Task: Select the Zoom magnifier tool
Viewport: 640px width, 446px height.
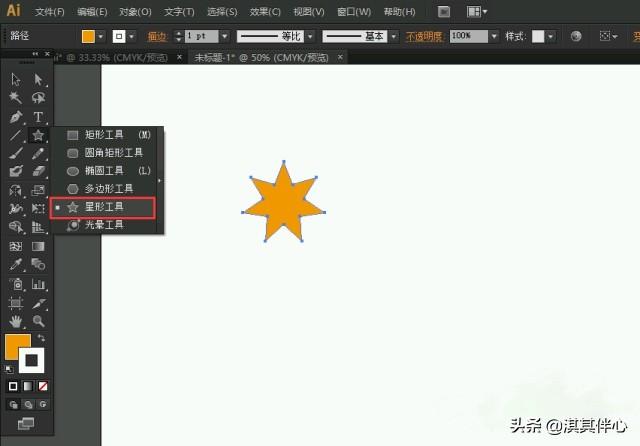Action: tap(38, 321)
